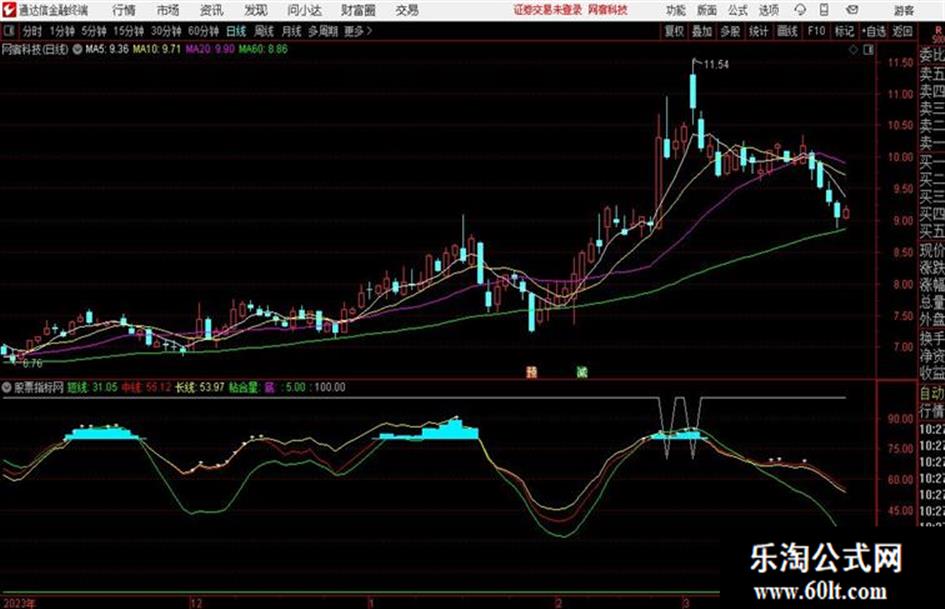This screenshot has width=945, height=609.
Task: Activate the 画线 drawing tool button
Action: [x=787, y=31]
